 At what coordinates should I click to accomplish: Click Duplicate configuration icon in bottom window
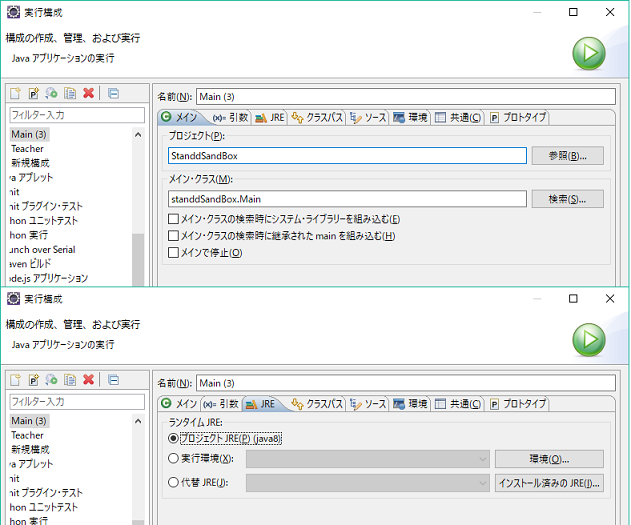coord(70,380)
